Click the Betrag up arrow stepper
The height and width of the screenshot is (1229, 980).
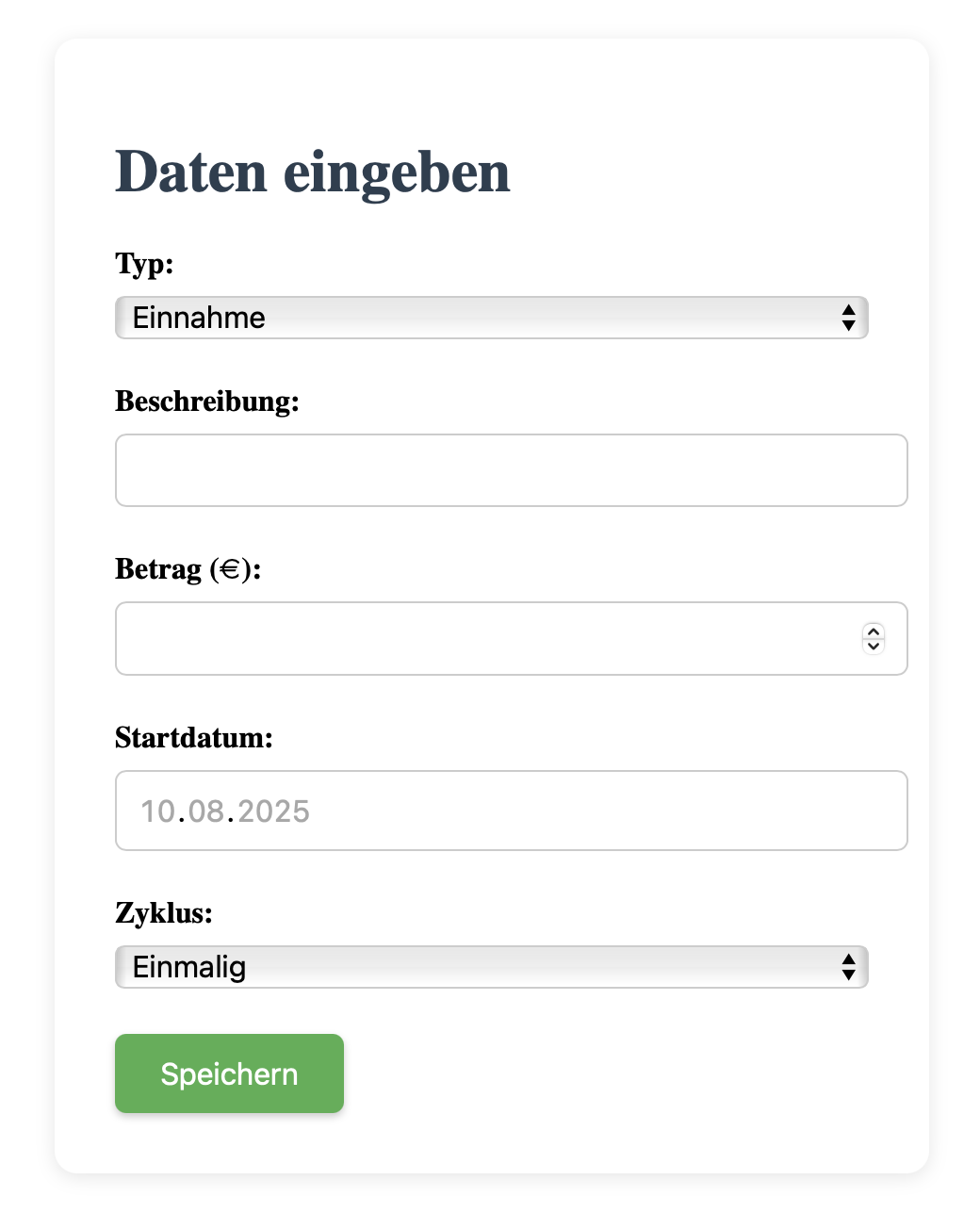(x=873, y=631)
